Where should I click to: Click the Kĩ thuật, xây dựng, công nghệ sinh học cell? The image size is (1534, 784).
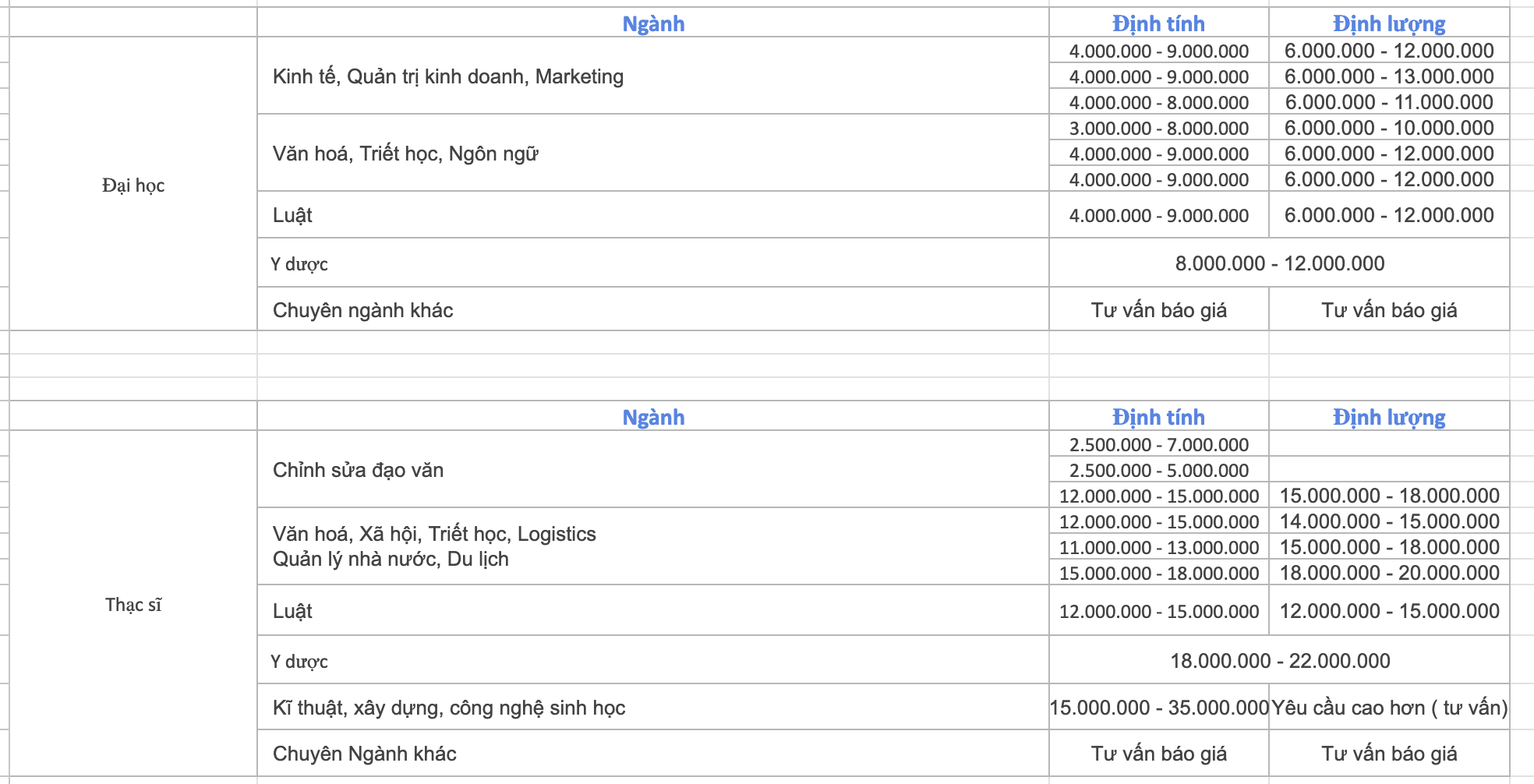coord(449,708)
